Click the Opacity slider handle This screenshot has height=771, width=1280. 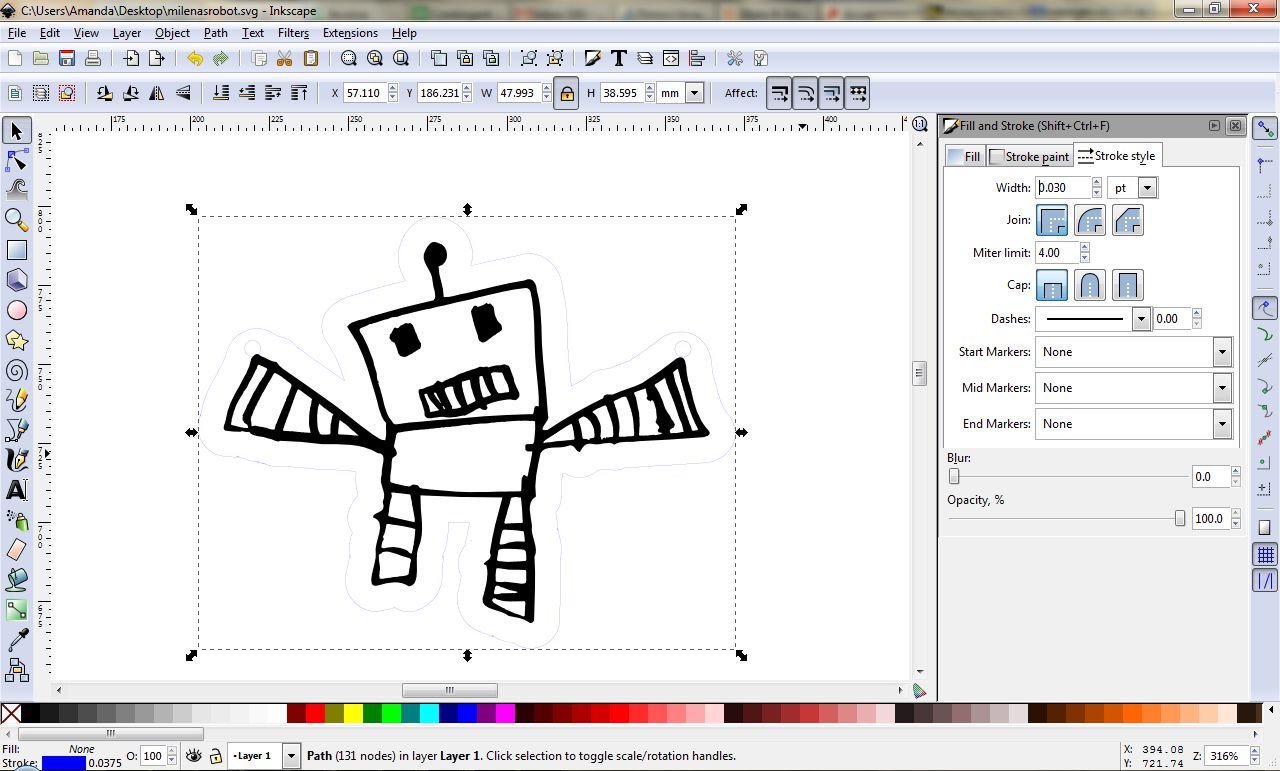[1180, 518]
